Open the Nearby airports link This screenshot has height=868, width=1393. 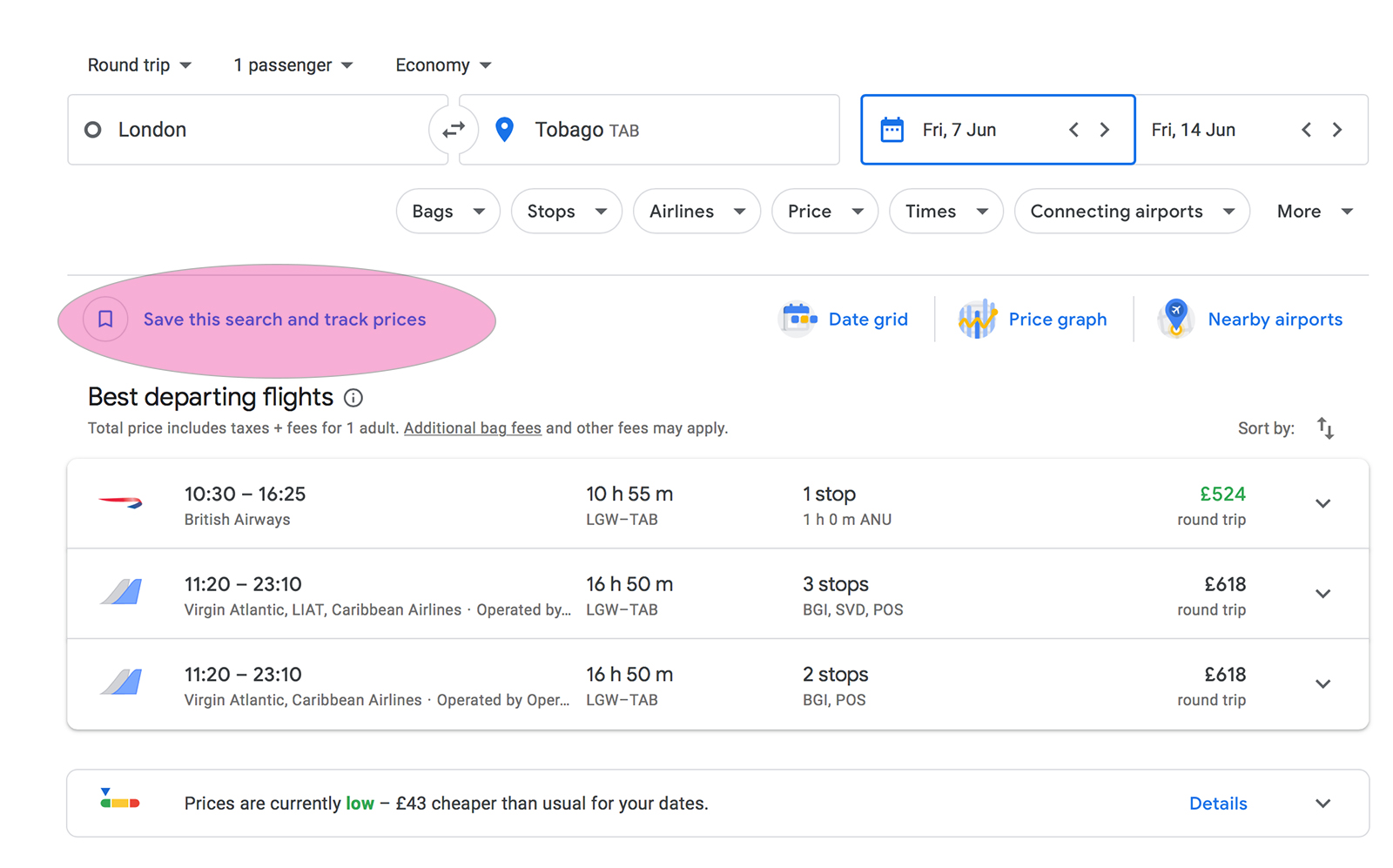pyautogui.click(x=1275, y=320)
